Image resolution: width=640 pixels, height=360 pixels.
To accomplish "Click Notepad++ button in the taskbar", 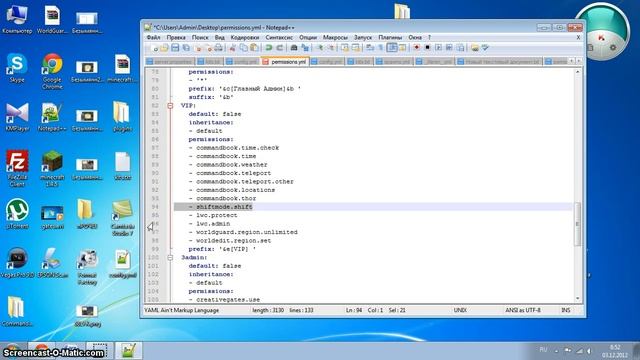I will pyautogui.click(x=128, y=351).
